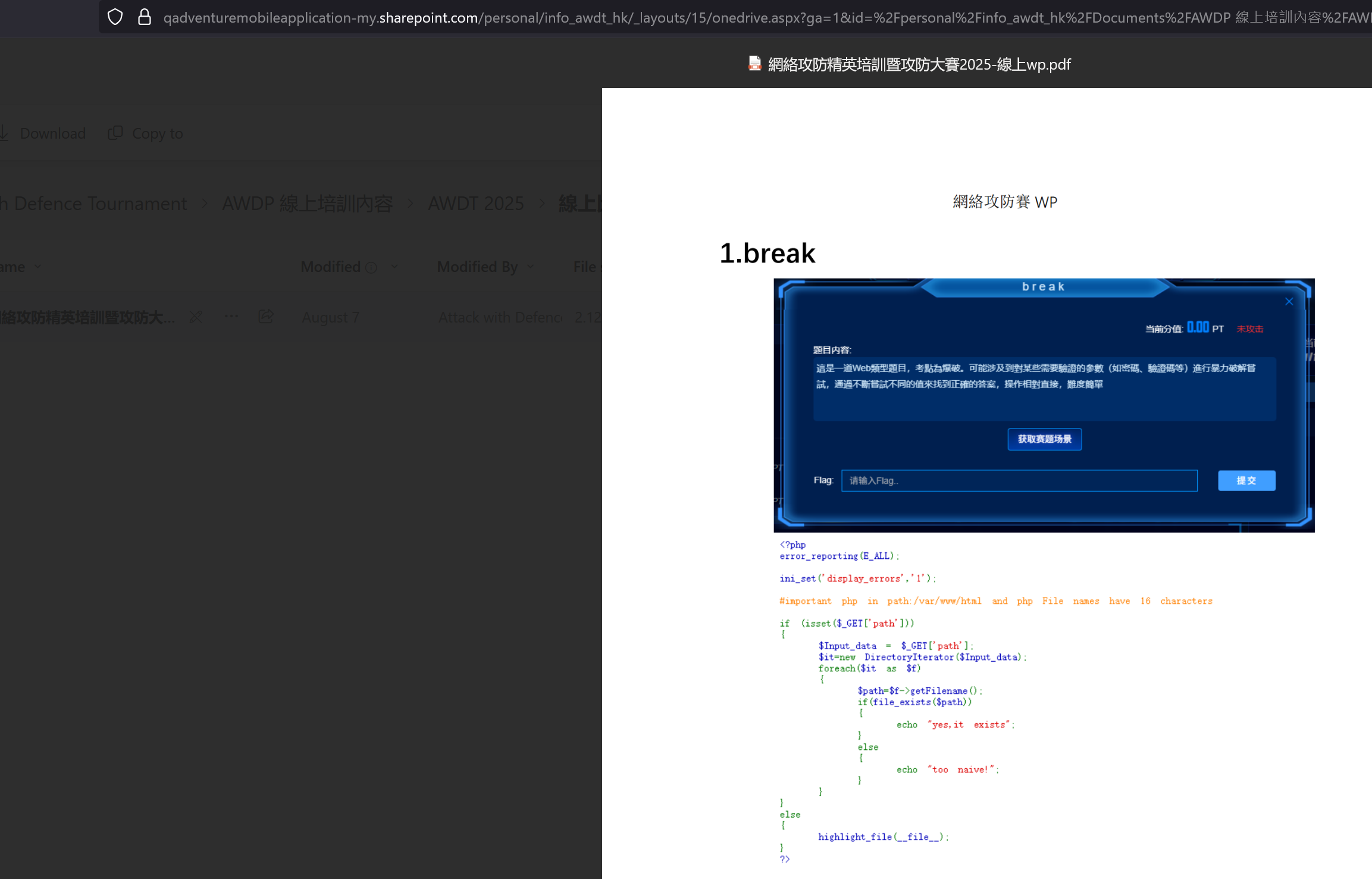The width and height of the screenshot is (1372, 879).
Task: Click the Copy to icon
Action: coord(115,133)
